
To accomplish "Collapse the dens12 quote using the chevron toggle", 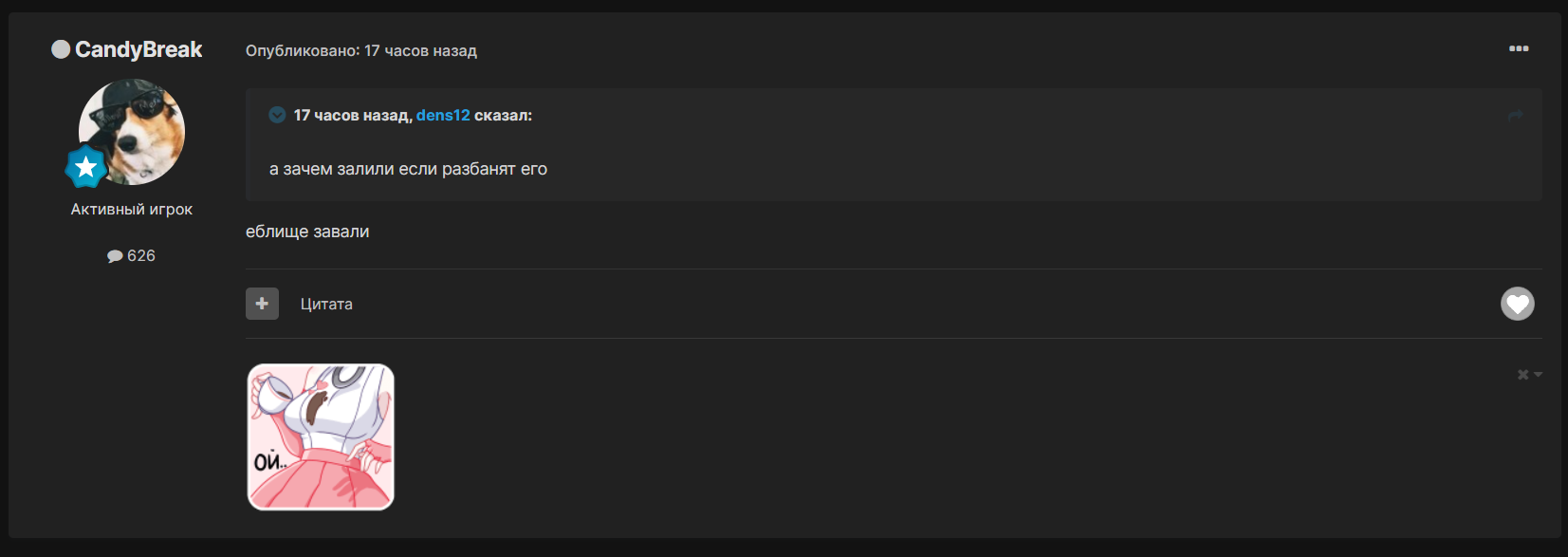I will 277,115.
